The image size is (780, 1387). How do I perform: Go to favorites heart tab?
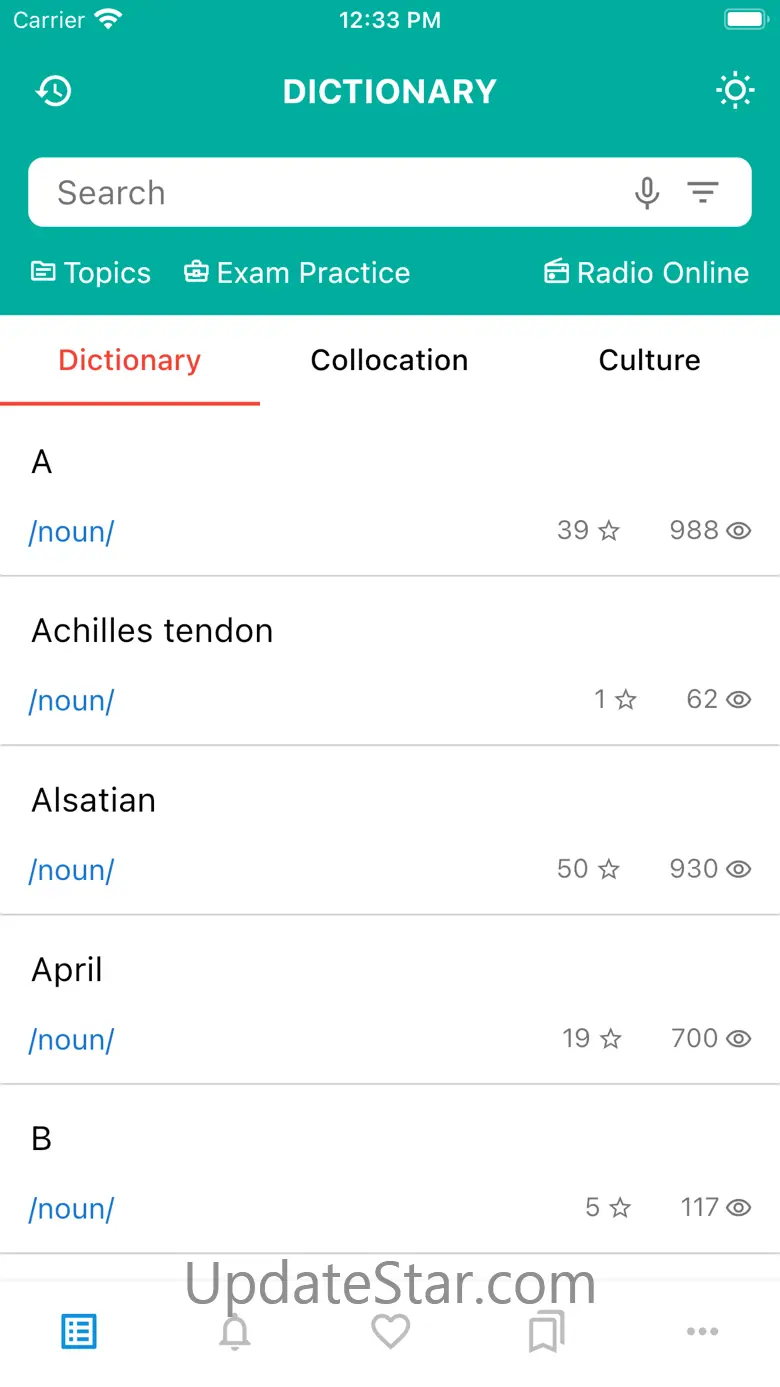[390, 1332]
